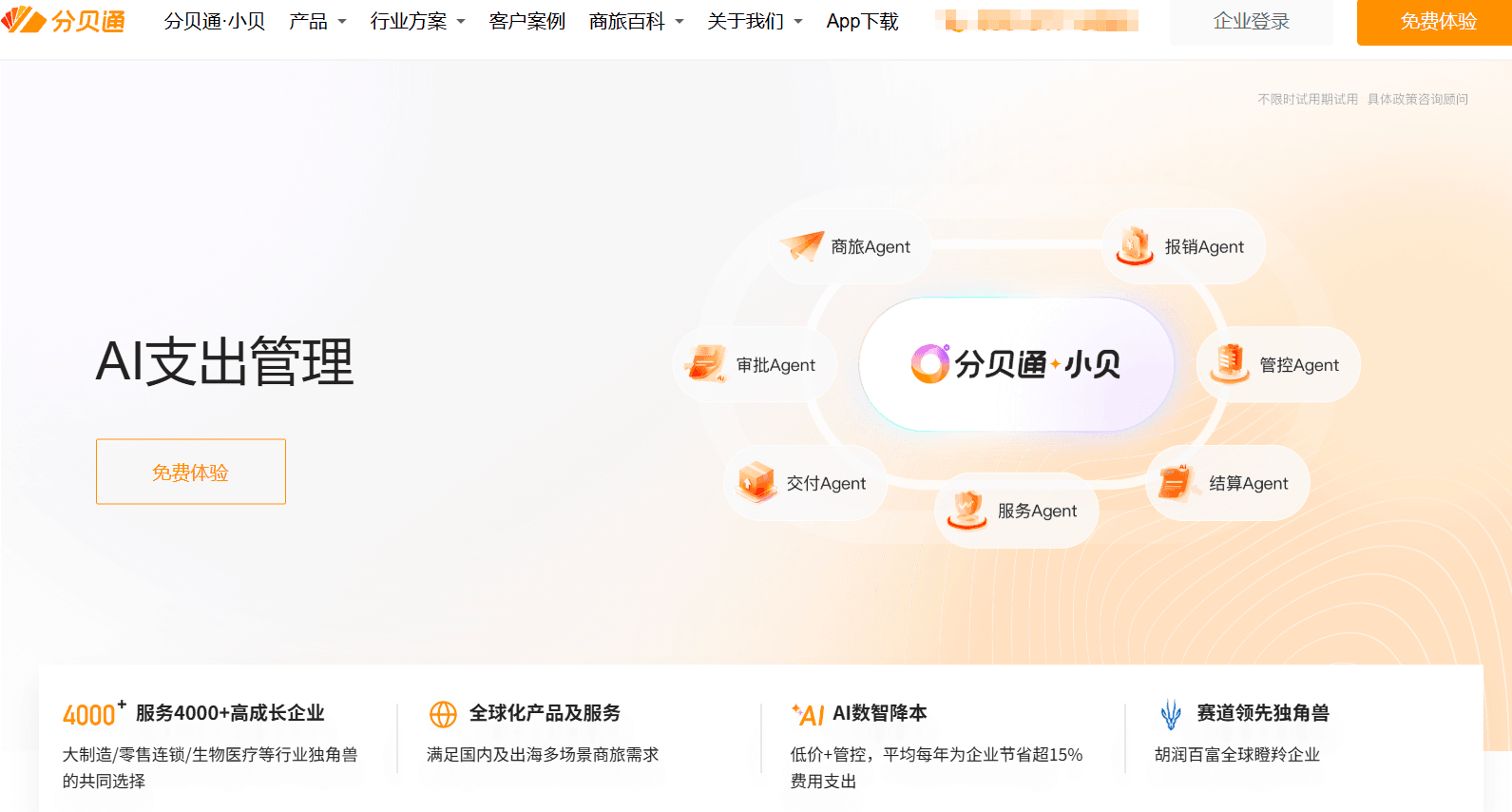Click the AI数智降本 heading
Image resolution: width=1512 pixels, height=812 pixels.
(x=880, y=713)
